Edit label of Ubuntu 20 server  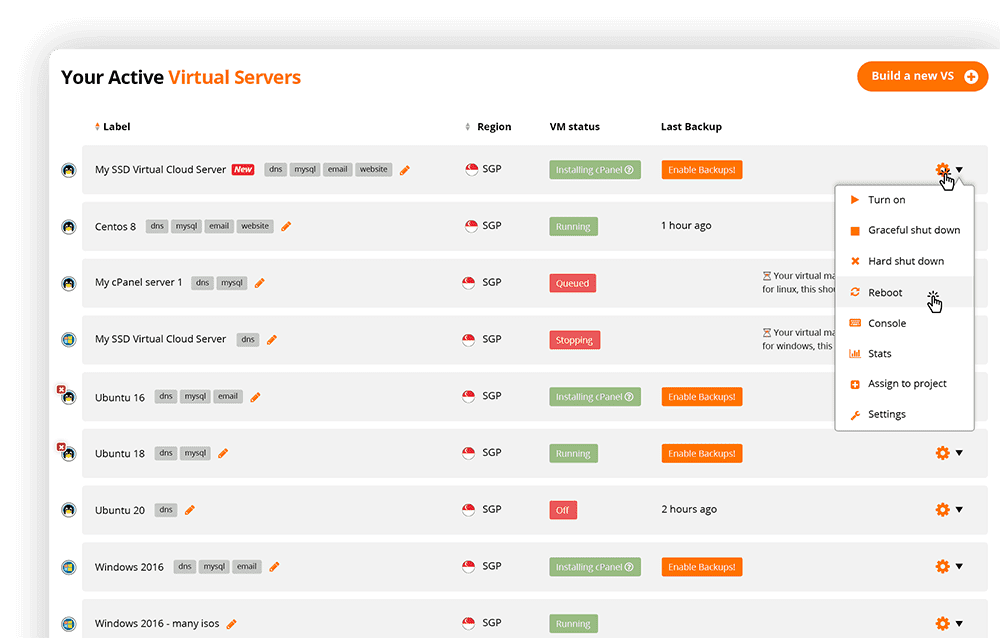(x=190, y=510)
